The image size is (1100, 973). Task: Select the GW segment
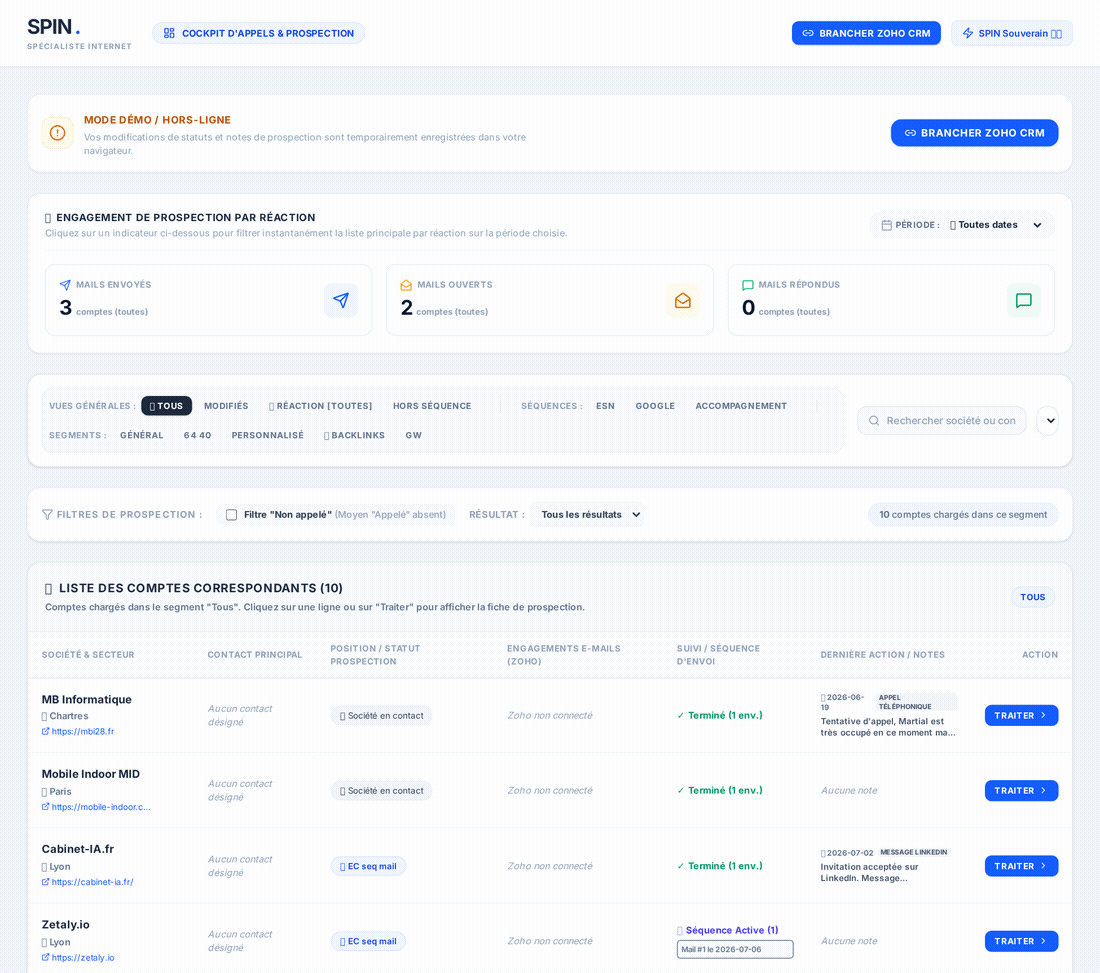(413, 435)
